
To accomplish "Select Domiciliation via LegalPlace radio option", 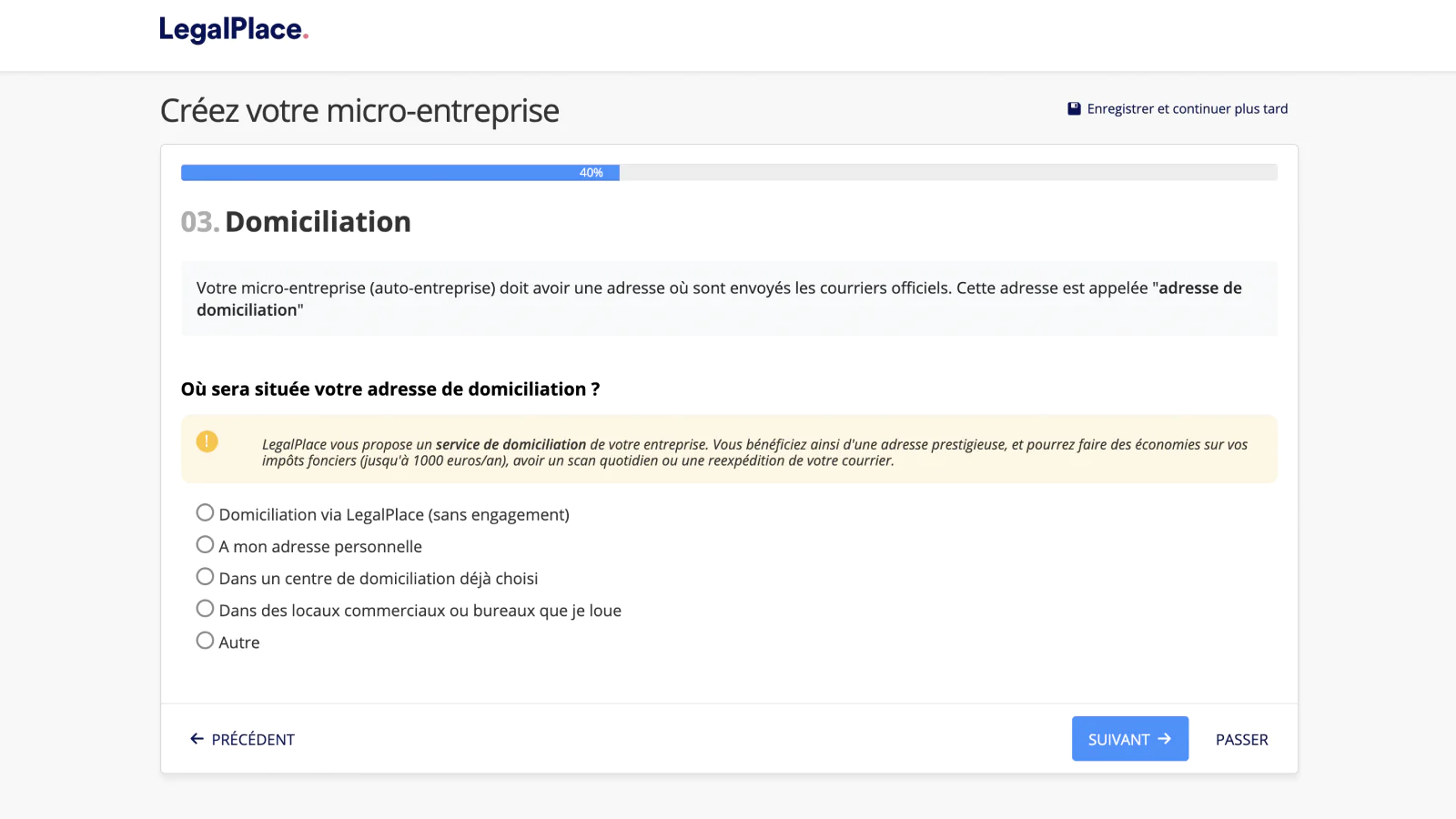I will [x=206, y=513].
